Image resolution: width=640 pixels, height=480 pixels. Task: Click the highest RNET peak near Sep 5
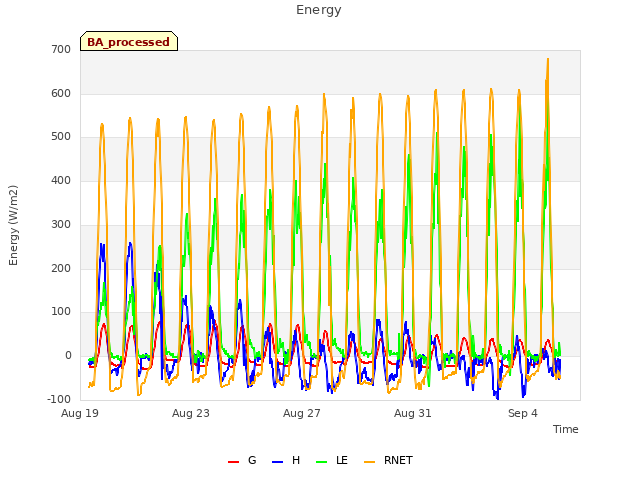pyautogui.click(x=548, y=59)
